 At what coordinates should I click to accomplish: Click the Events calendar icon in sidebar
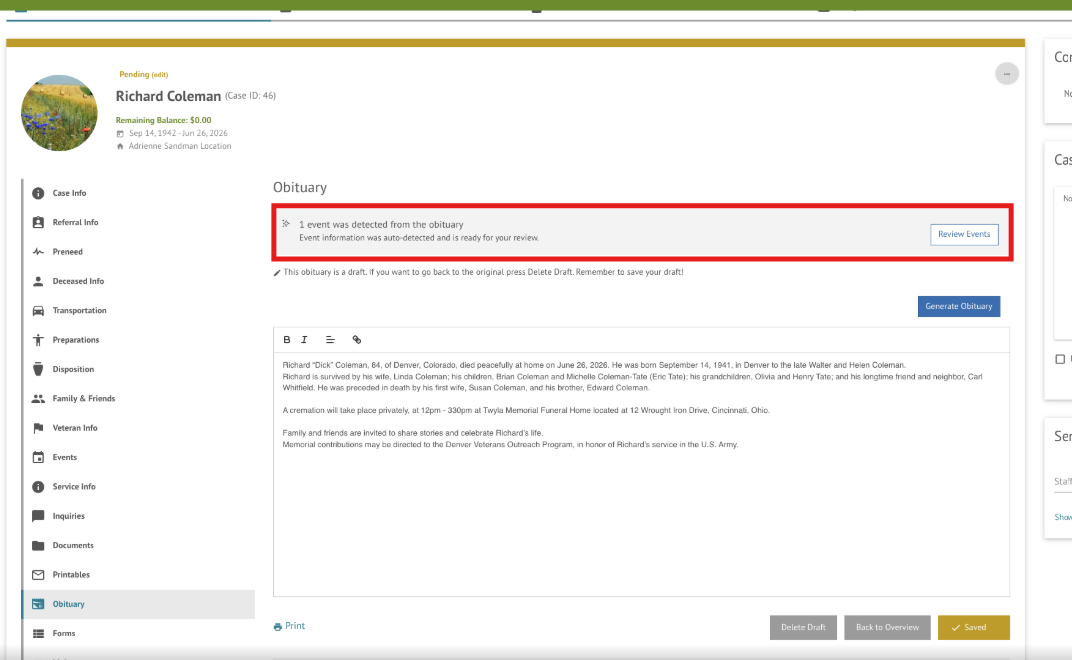click(x=38, y=458)
